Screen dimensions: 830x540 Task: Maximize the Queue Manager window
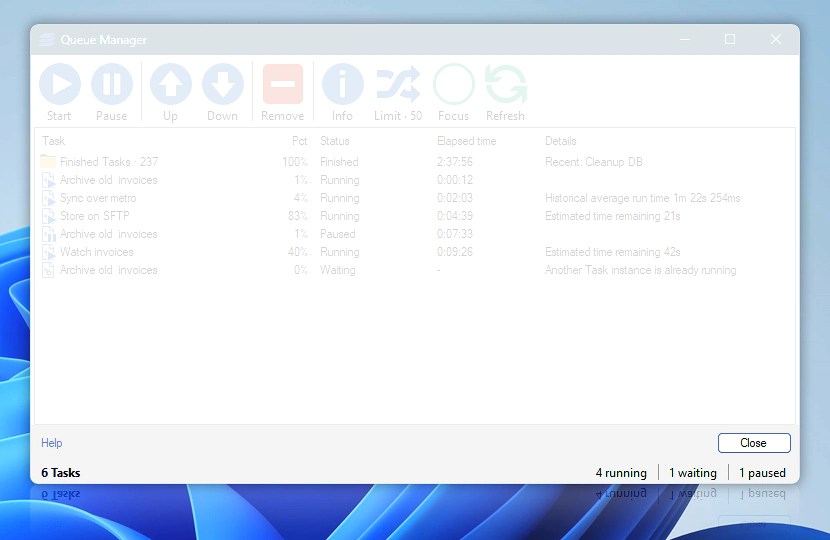click(x=730, y=39)
